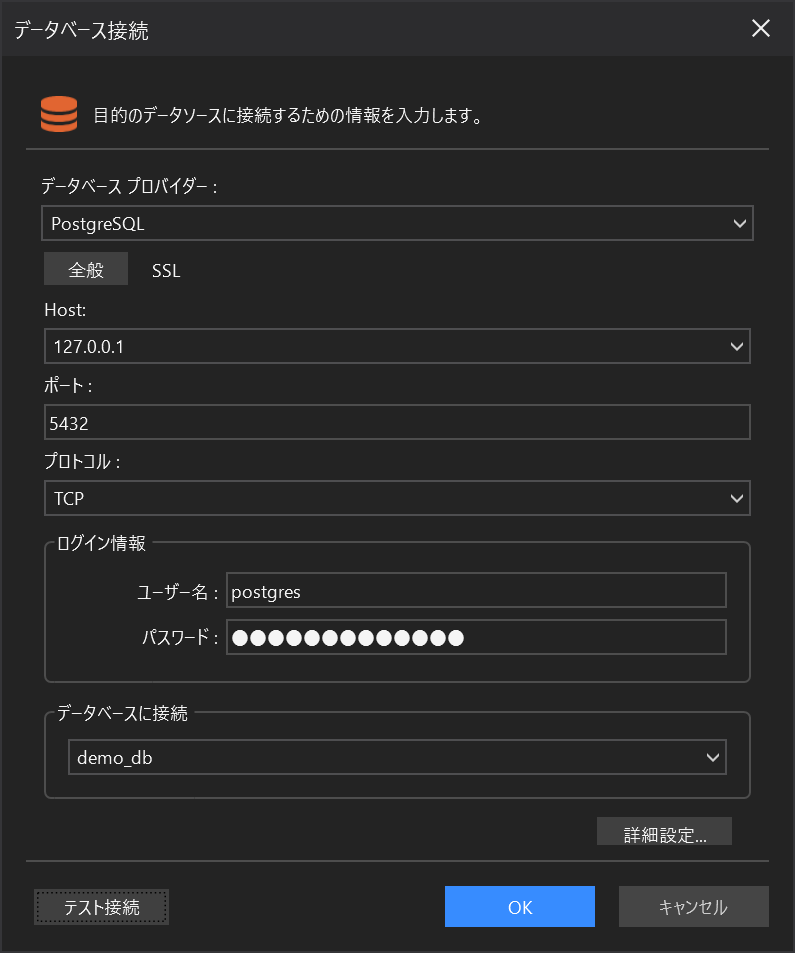Expand the database dropdown showing demo_db

point(715,757)
